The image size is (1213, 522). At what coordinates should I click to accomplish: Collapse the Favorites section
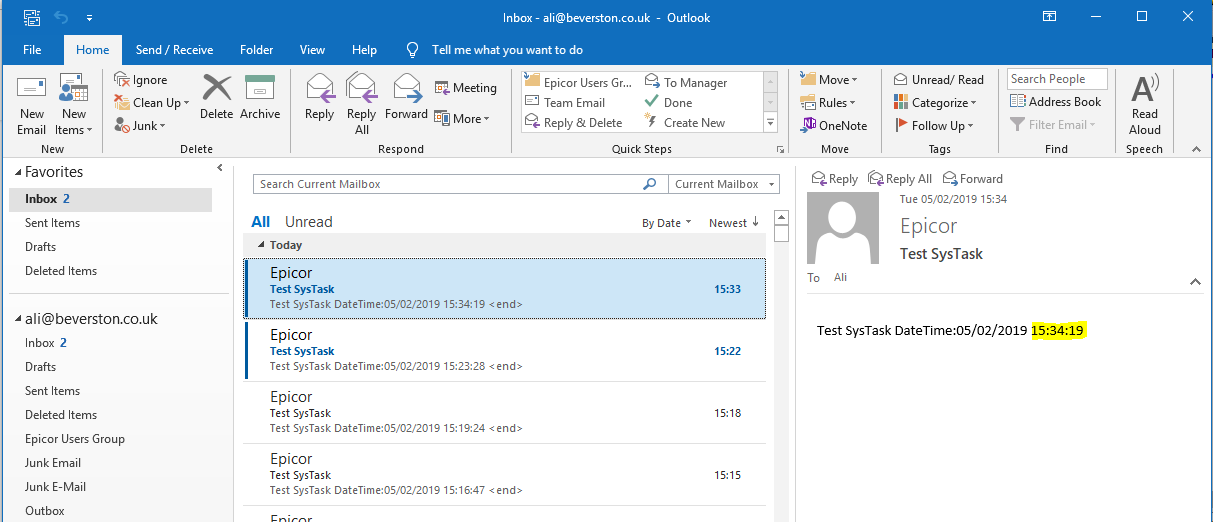[x=17, y=173]
